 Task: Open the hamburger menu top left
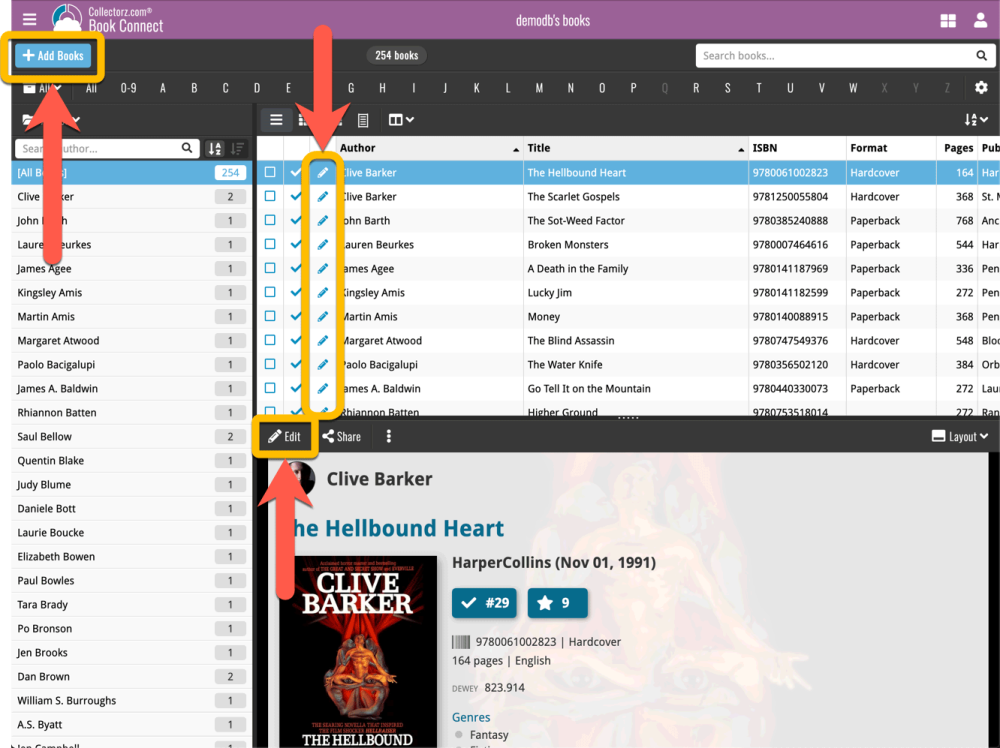(29, 18)
